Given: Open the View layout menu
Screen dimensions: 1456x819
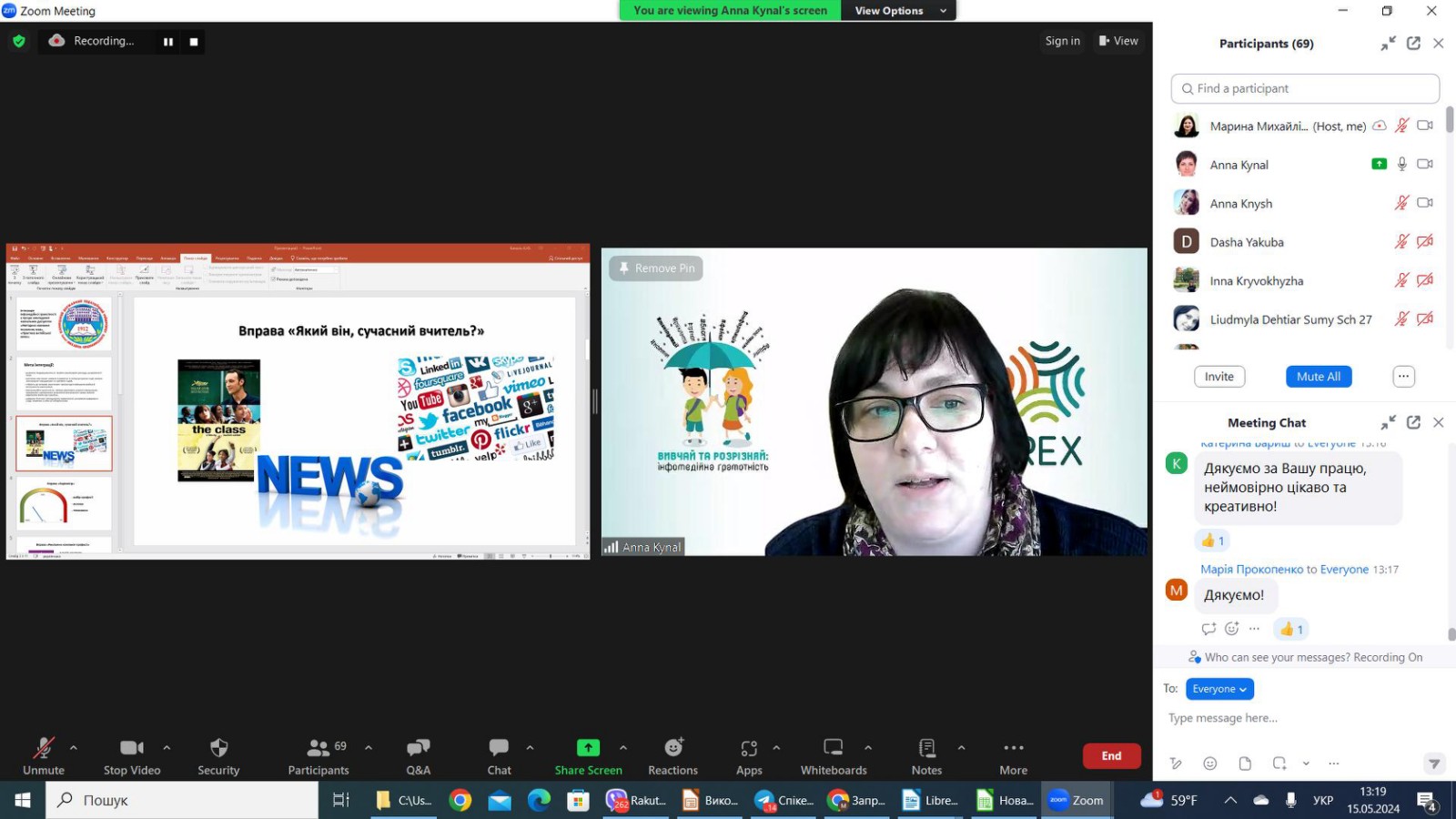Looking at the screenshot, I should (x=1118, y=41).
